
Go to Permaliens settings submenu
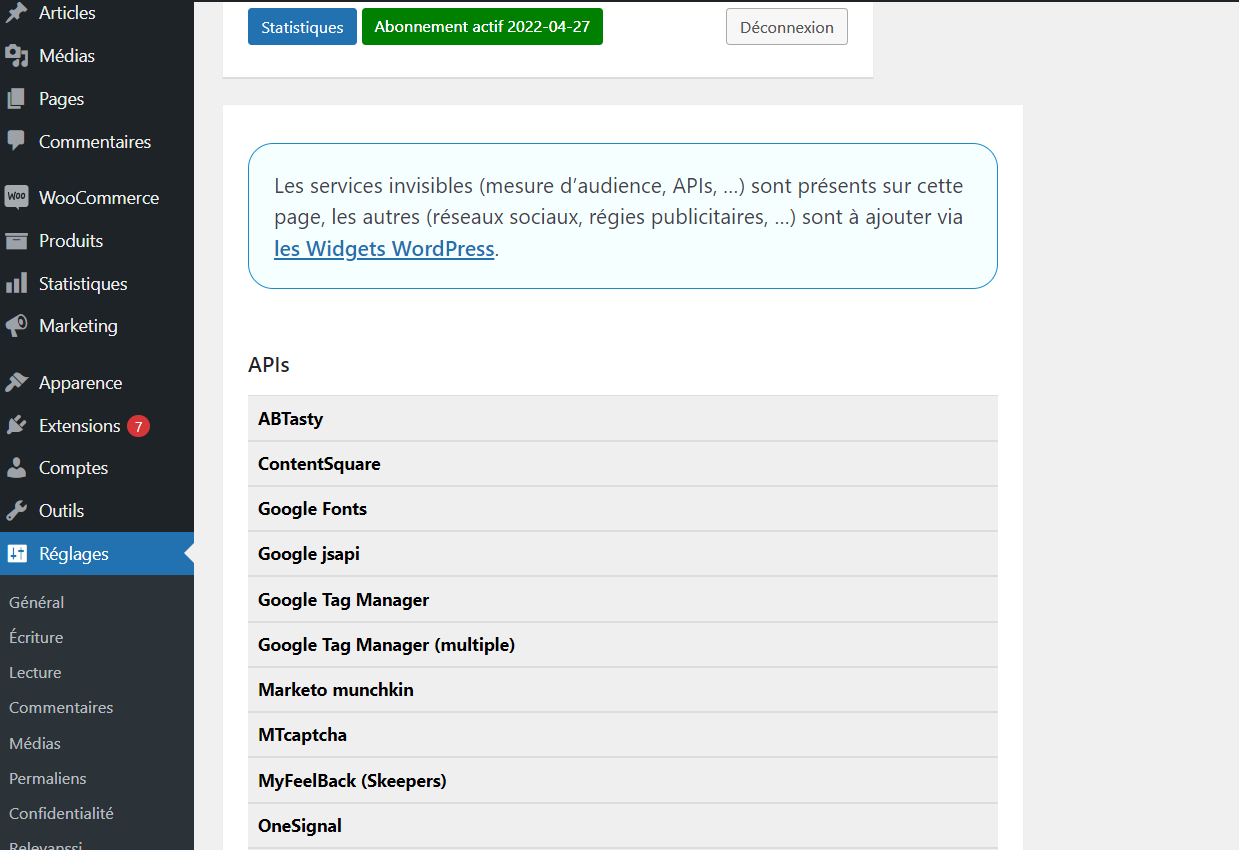coord(48,778)
